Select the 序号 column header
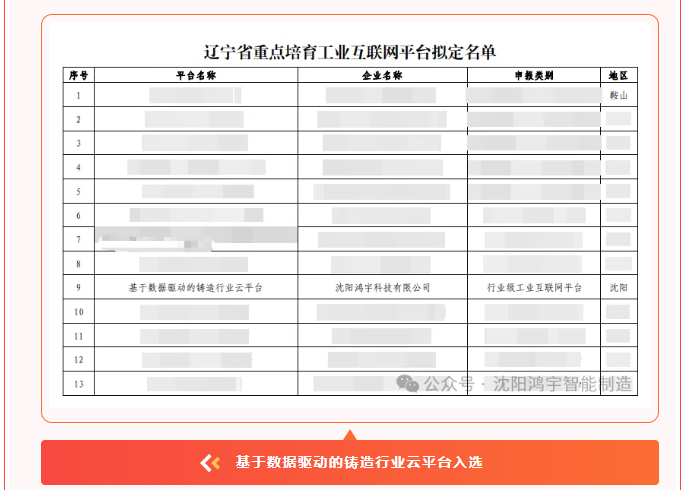This screenshot has width=686, height=490. click(x=78, y=75)
